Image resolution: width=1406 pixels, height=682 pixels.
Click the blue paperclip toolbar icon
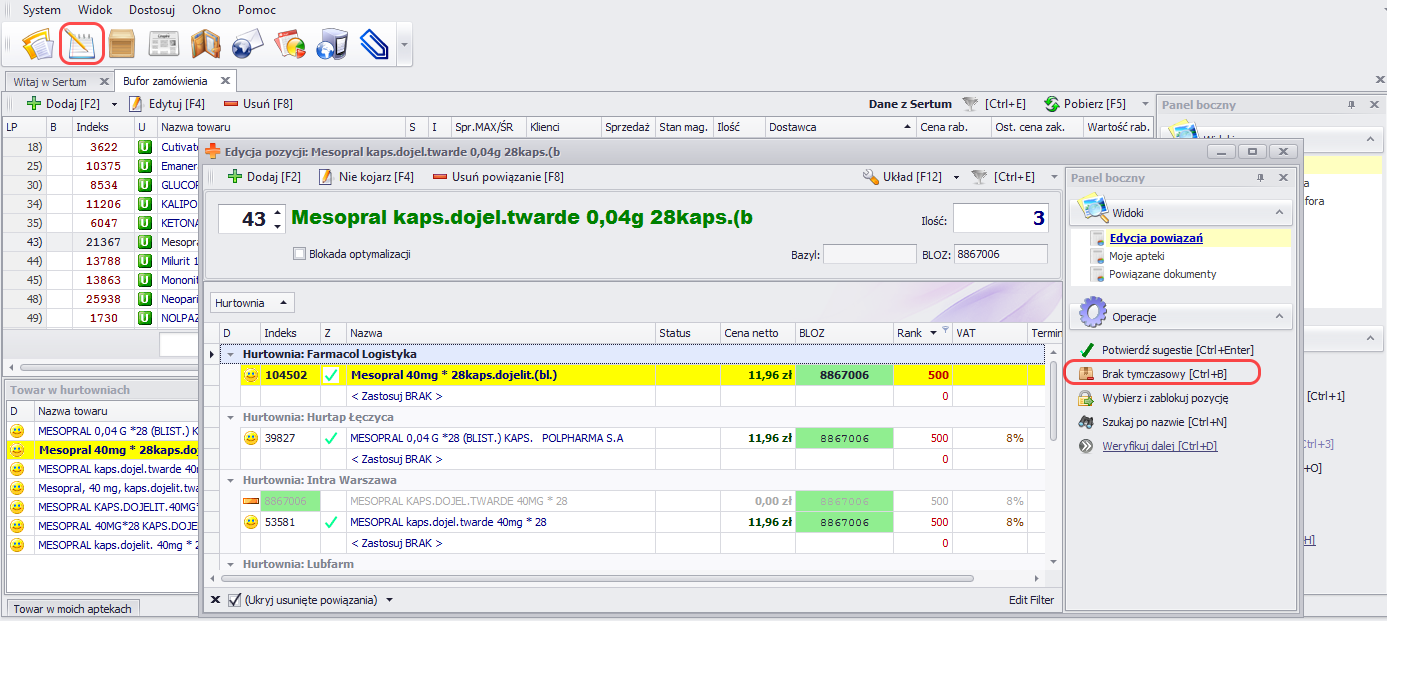coord(373,45)
